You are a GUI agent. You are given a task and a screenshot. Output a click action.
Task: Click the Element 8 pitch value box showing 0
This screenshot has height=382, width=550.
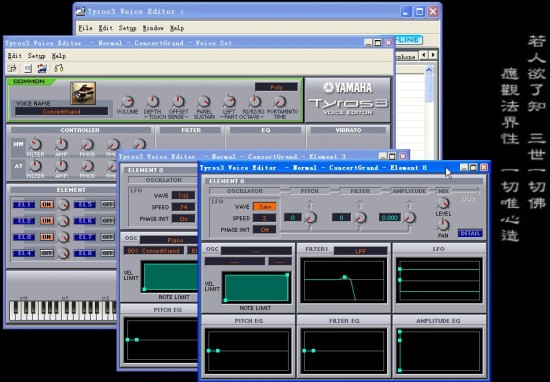pyautogui.click(x=293, y=218)
